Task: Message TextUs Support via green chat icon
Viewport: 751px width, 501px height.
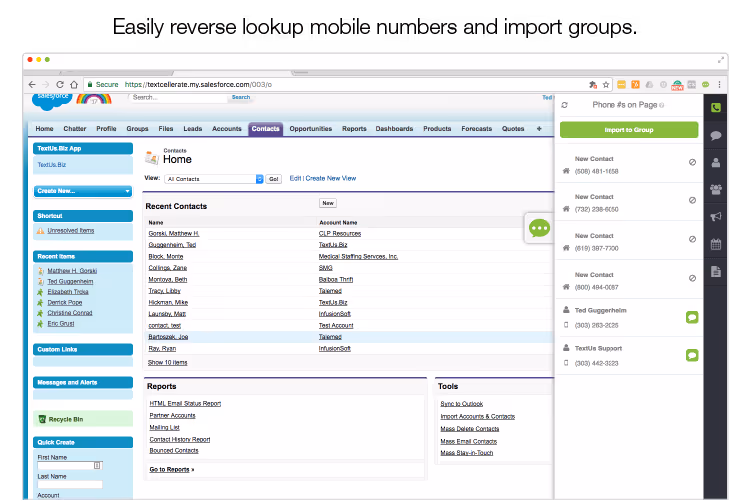Action: coord(692,355)
